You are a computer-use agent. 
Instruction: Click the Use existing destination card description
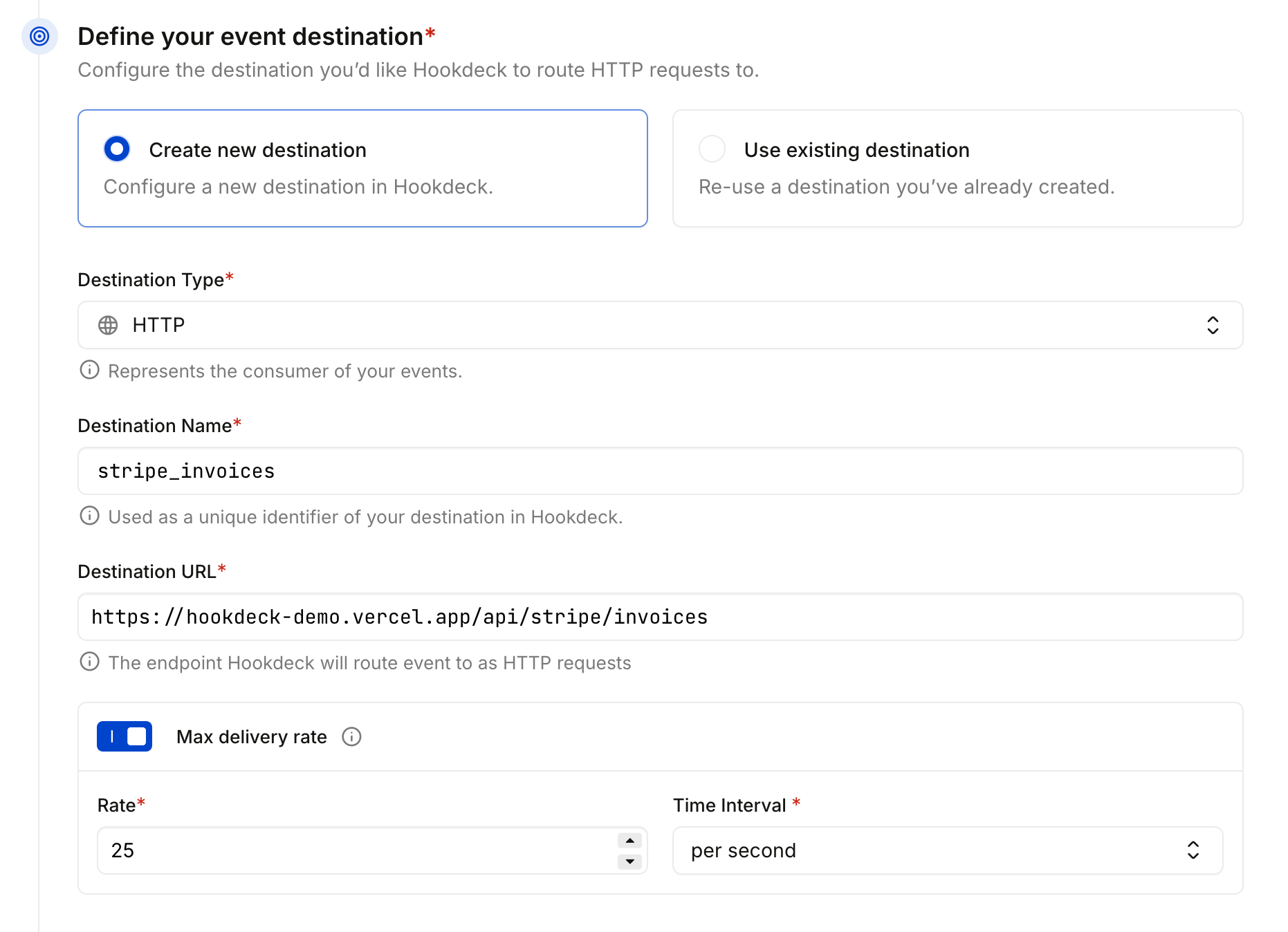click(906, 187)
